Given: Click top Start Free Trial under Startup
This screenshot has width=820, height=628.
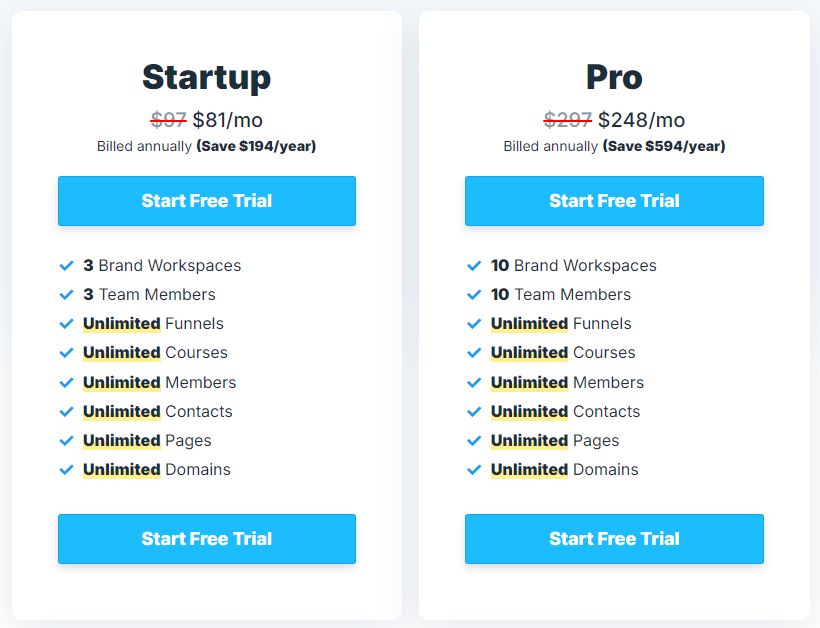Looking at the screenshot, I should pyautogui.click(x=207, y=201).
